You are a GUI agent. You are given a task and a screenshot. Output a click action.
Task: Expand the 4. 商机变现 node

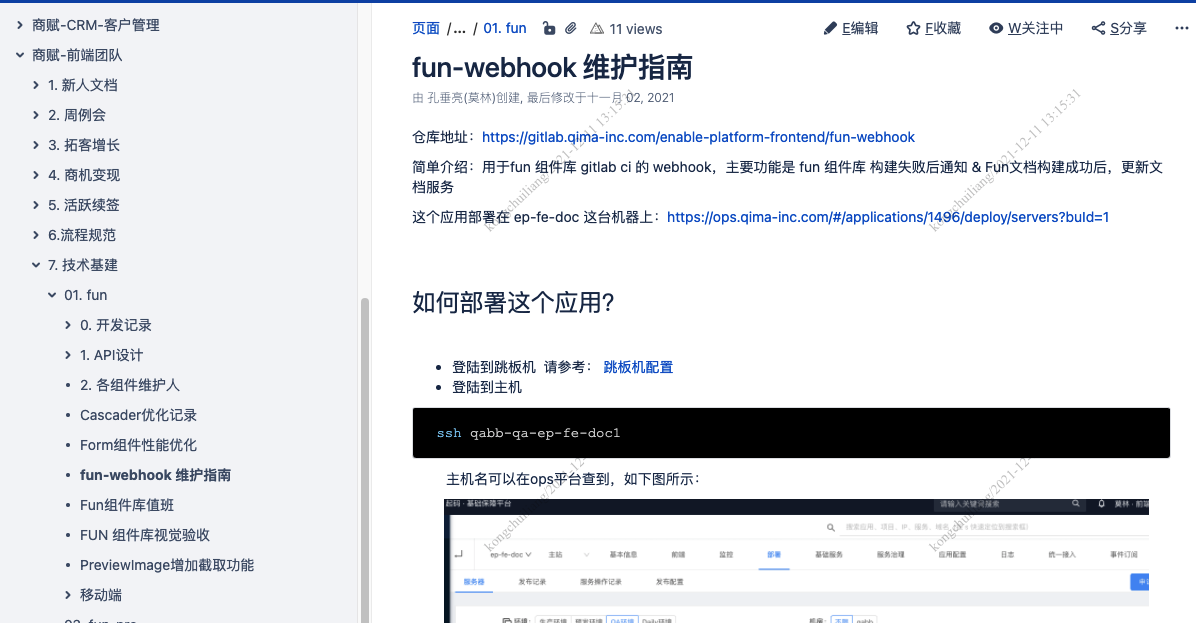coord(36,175)
